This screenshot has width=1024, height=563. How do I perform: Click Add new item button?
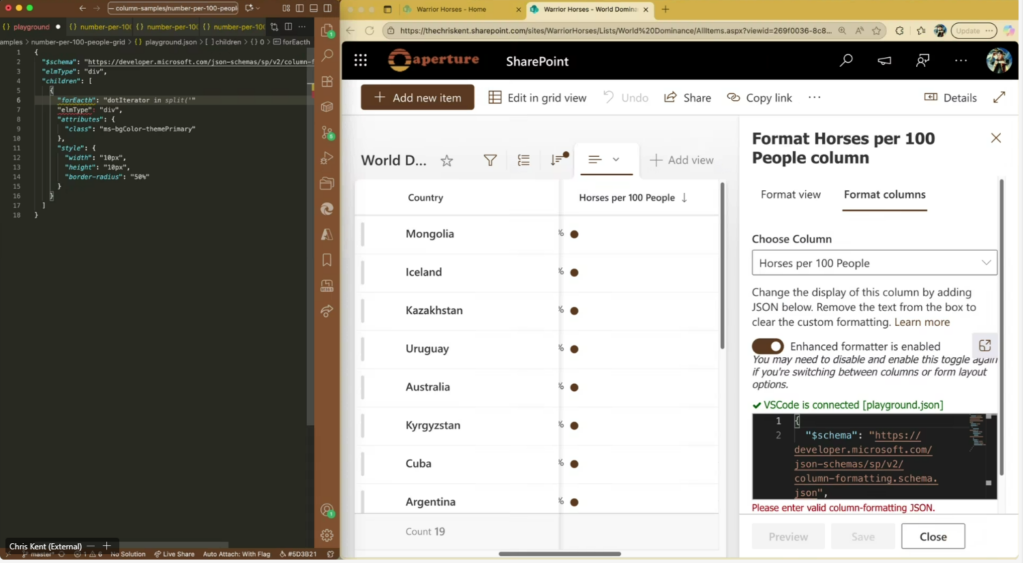417,97
